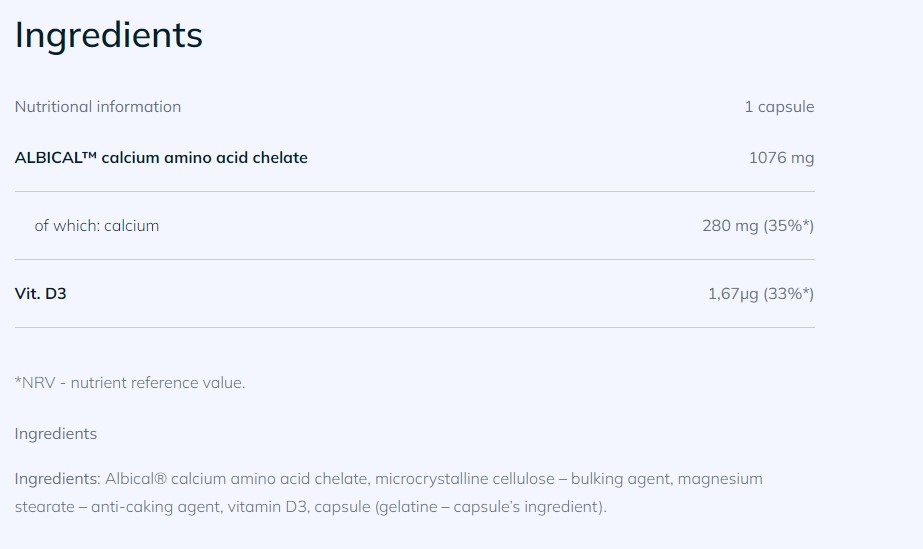The height and width of the screenshot is (549, 923).
Task: Click the 1 capsule column header
Action: pyautogui.click(x=779, y=106)
